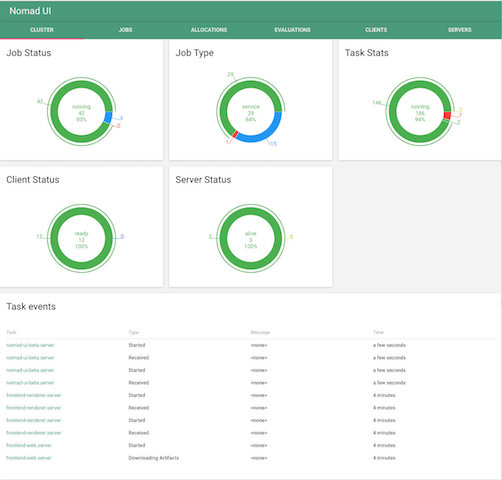
Task: Switch to the Servers tab
Action: (460, 30)
